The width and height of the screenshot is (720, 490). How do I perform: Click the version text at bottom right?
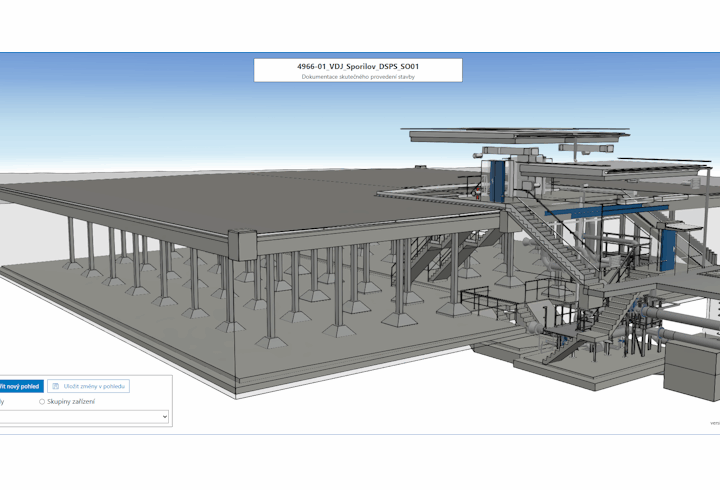click(714, 423)
